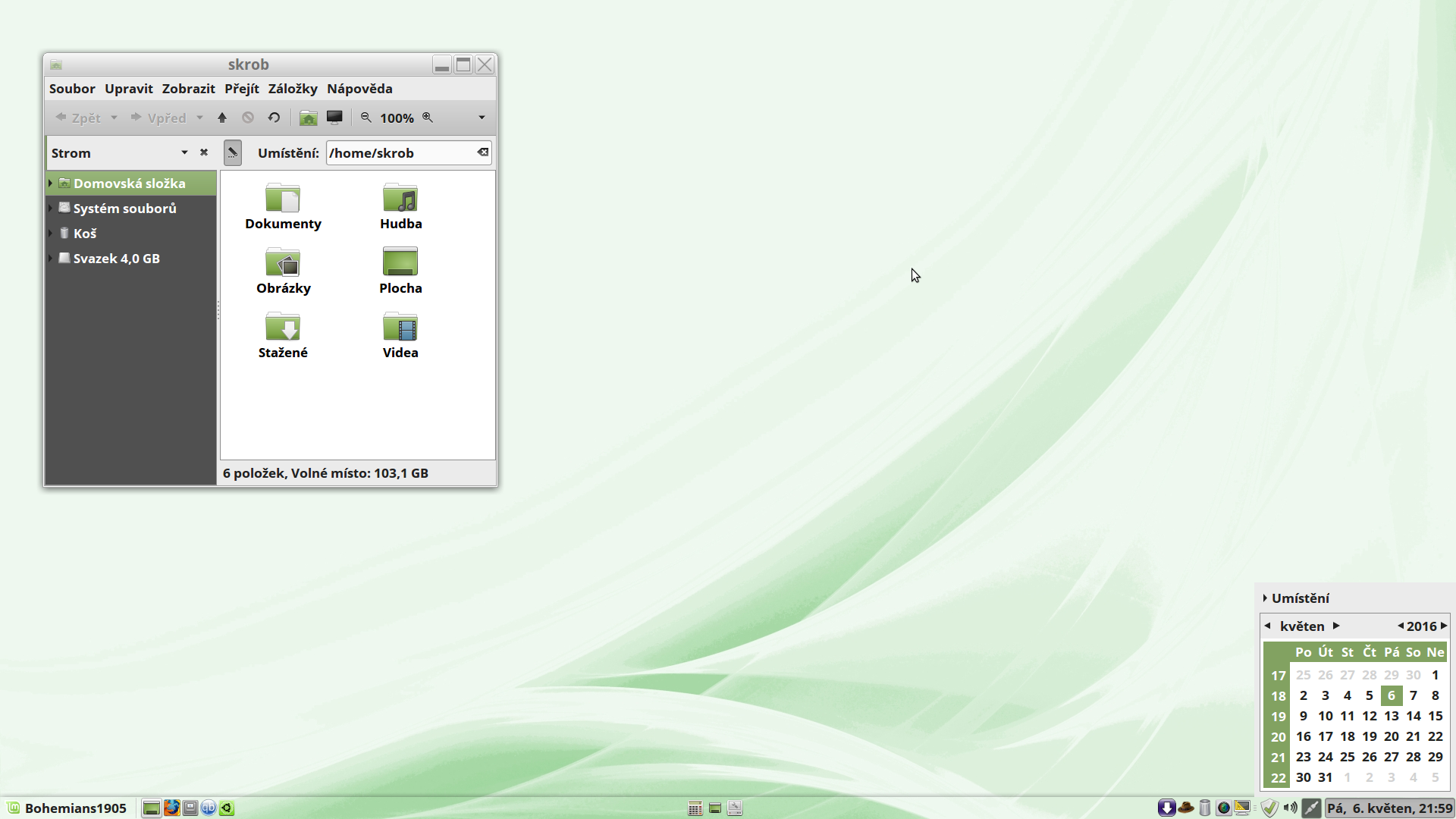Select the Plocha folder

[x=400, y=271]
